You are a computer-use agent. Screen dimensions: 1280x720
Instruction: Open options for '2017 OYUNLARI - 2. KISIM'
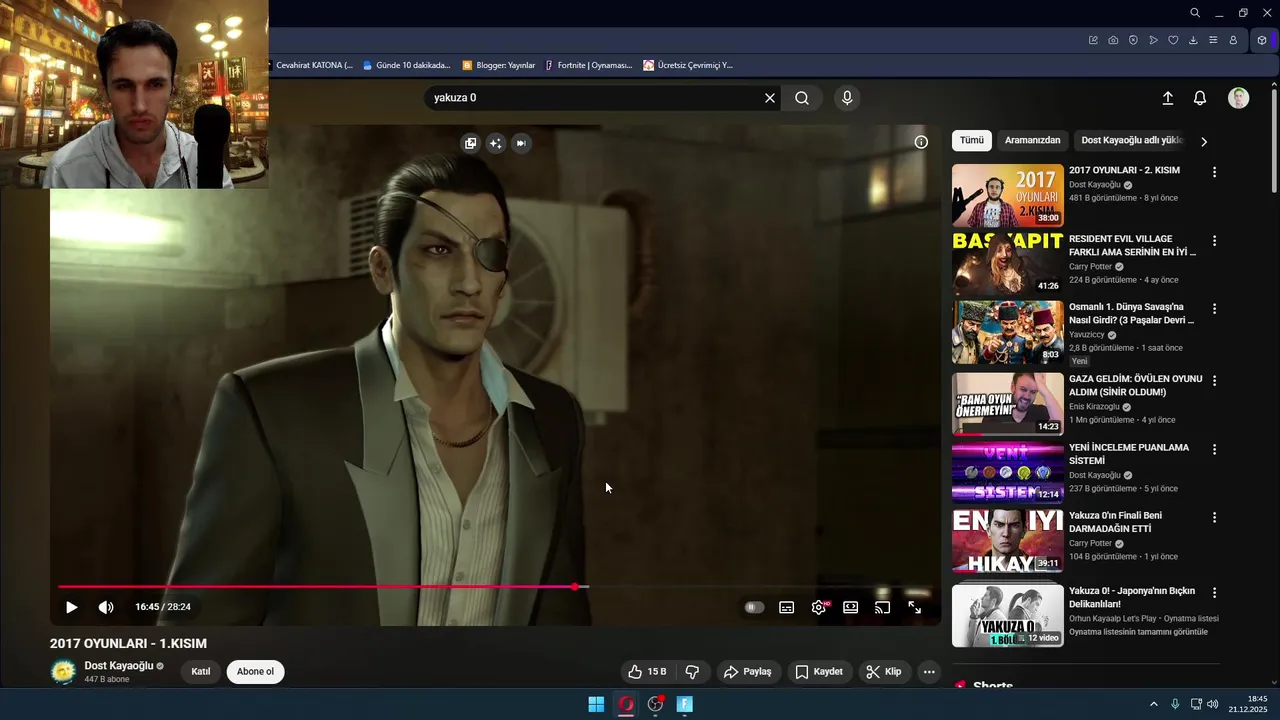click(x=1214, y=172)
